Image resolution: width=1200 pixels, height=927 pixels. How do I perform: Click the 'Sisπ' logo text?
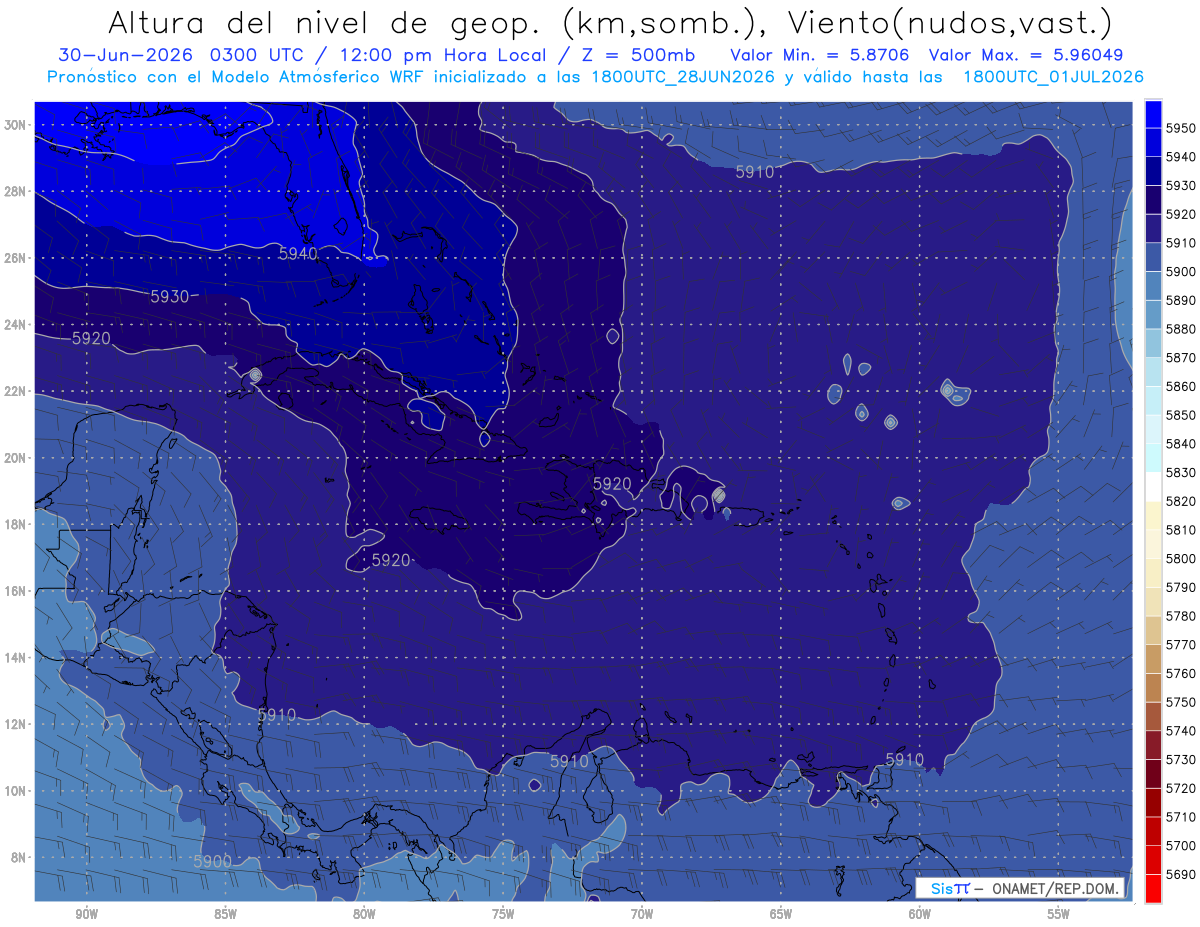click(949, 889)
